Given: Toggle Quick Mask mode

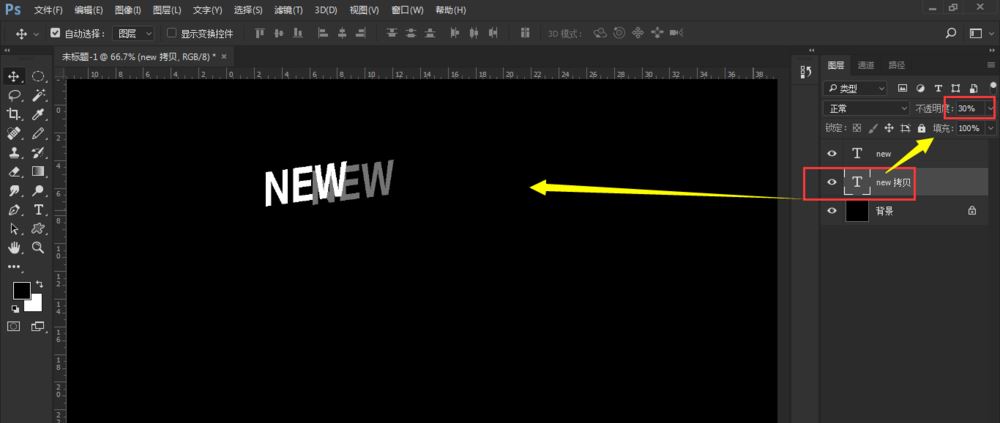Looking at the screenshot, I should tap(13, 326).
